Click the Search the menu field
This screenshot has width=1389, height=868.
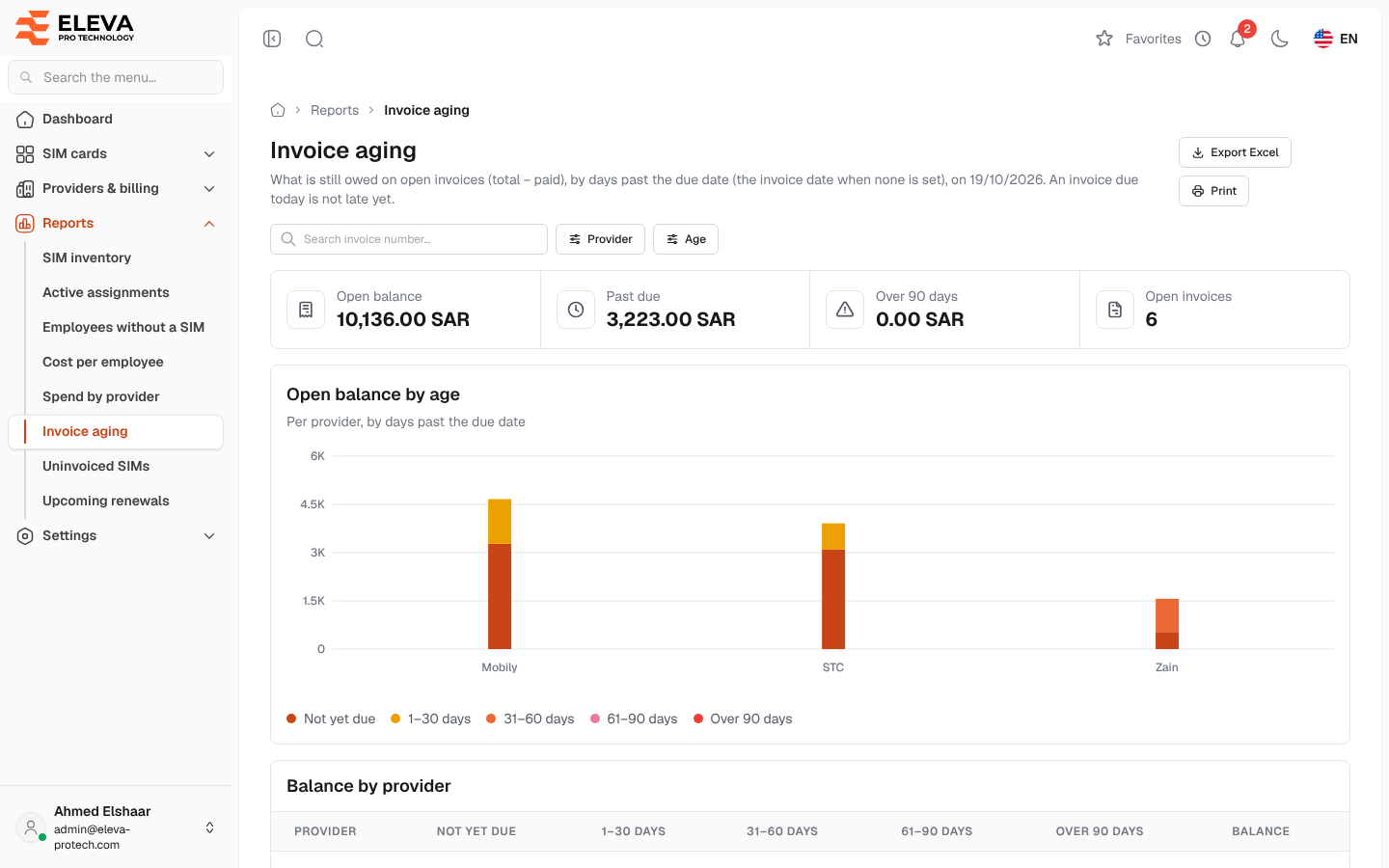[x=116, y=77]
